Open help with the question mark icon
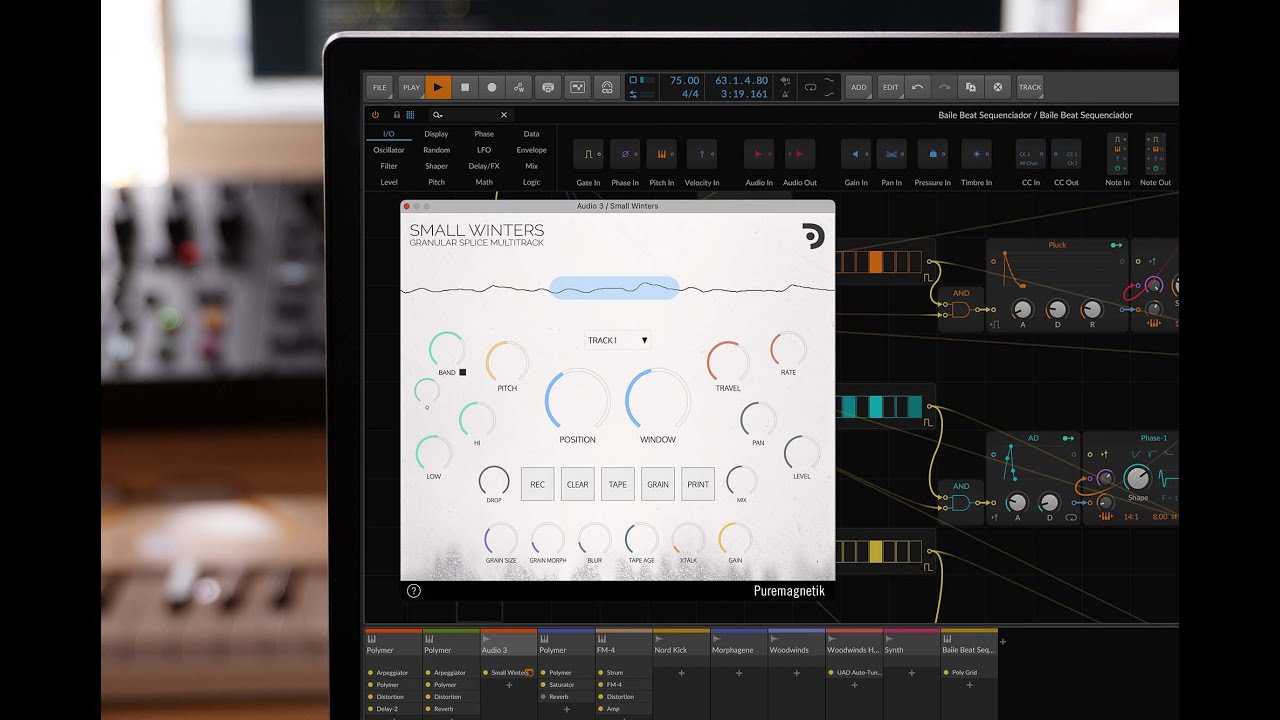This screenshot has height=720, width=1280. (414, 591)
